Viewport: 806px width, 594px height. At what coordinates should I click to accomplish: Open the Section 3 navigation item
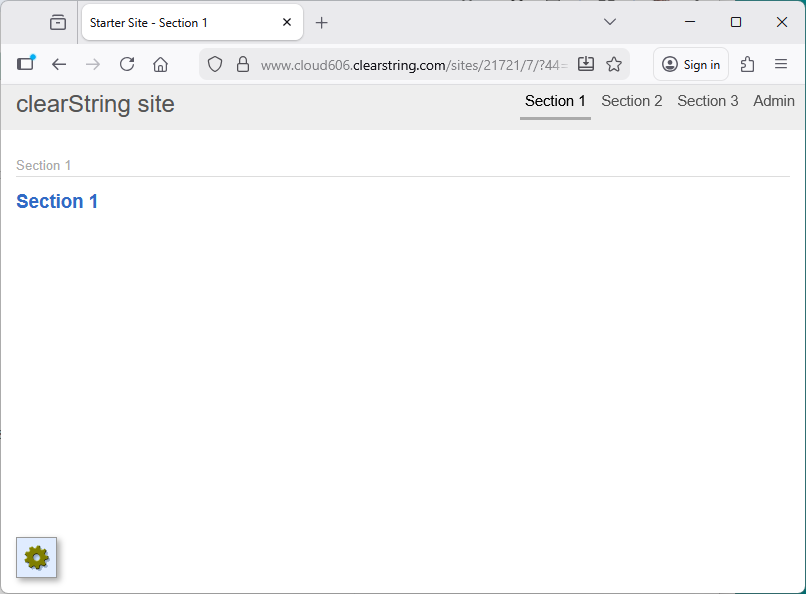point(707,101)
